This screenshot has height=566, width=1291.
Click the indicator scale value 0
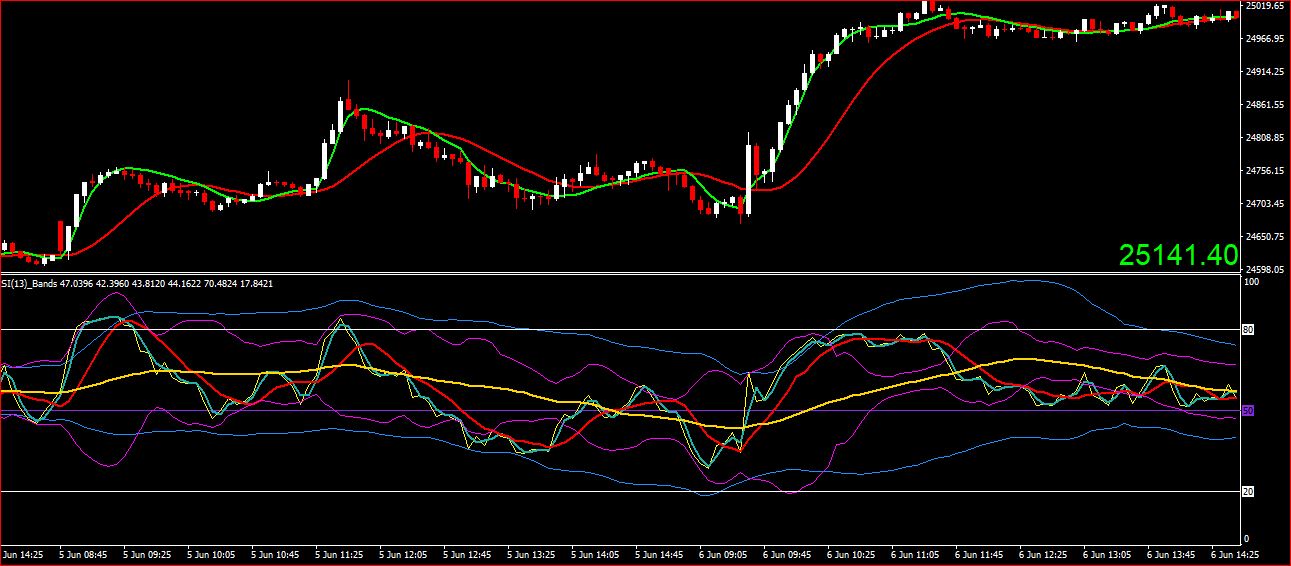pyautogui.click(x=1245, y=539)
